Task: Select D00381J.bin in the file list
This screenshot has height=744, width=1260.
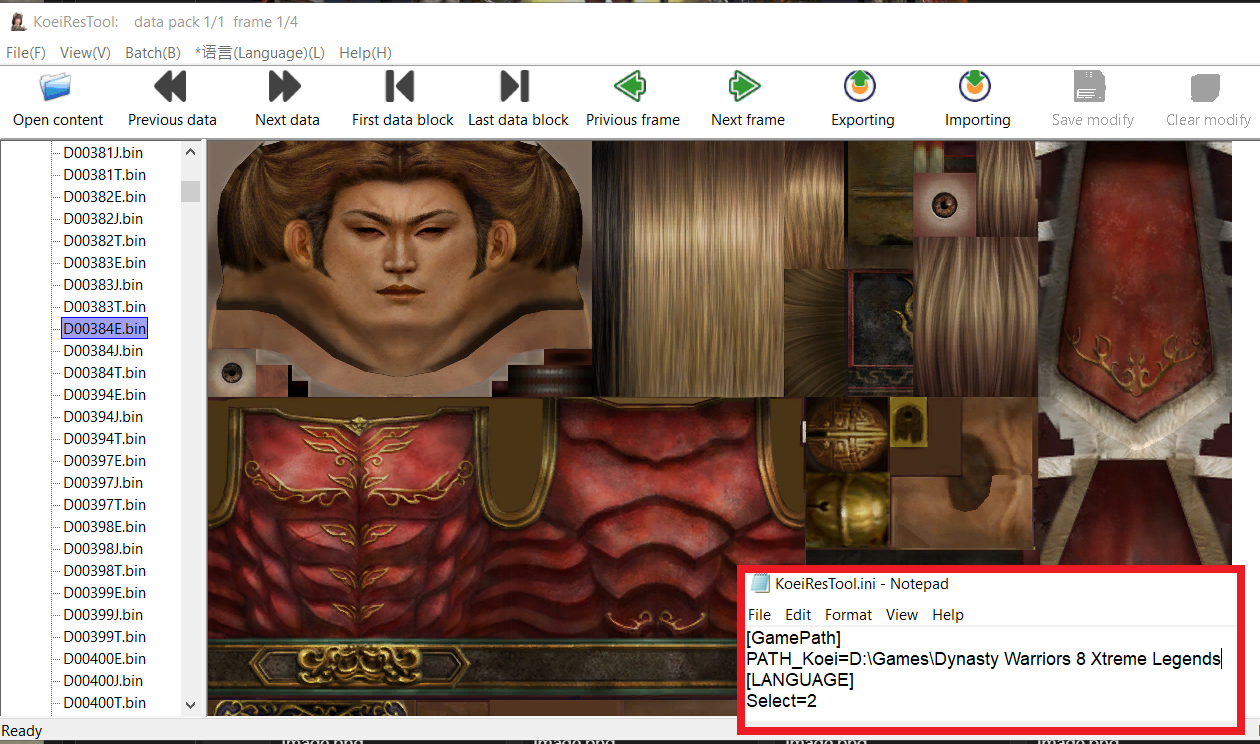Action: [x=104, y=152]
